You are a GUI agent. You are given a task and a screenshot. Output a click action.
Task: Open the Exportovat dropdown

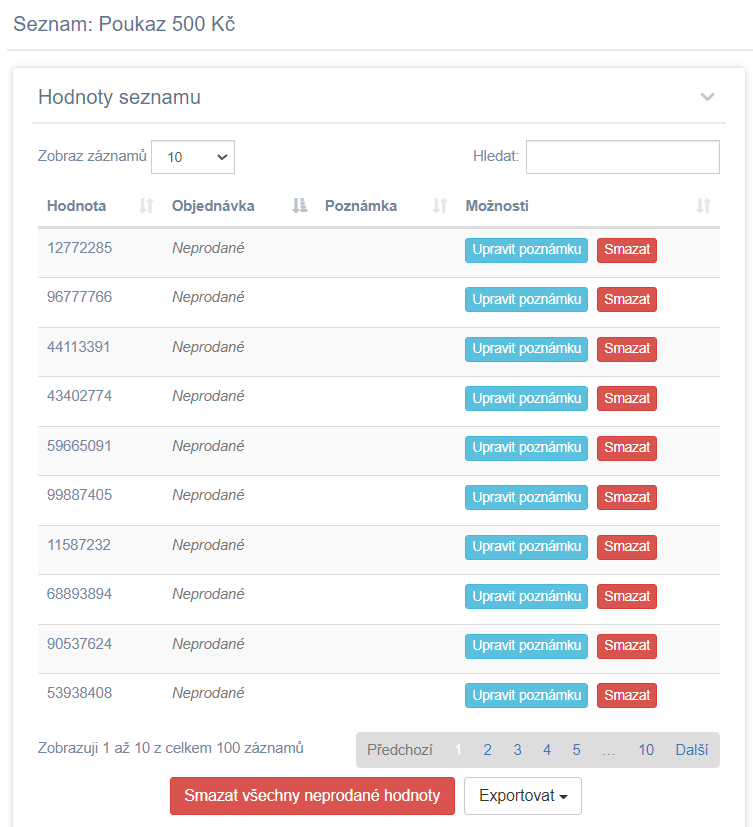(523, 795)
